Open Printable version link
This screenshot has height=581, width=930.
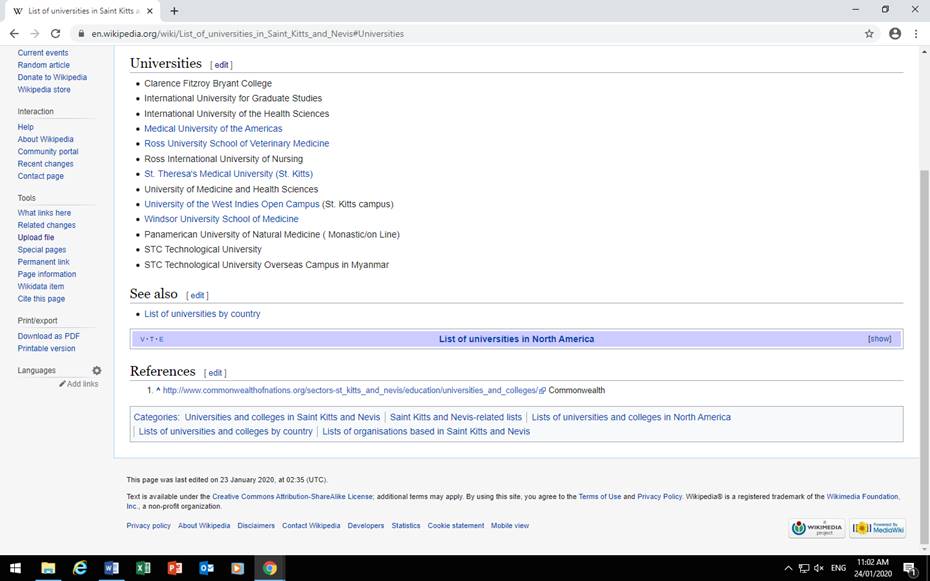pyautogui.click(x=46, y=349)
